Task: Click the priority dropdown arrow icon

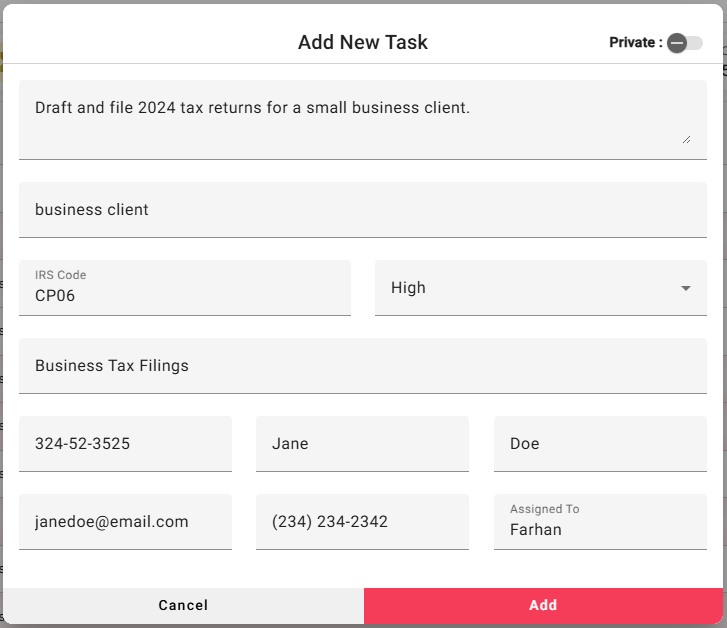Action: (x=686, y=288)
